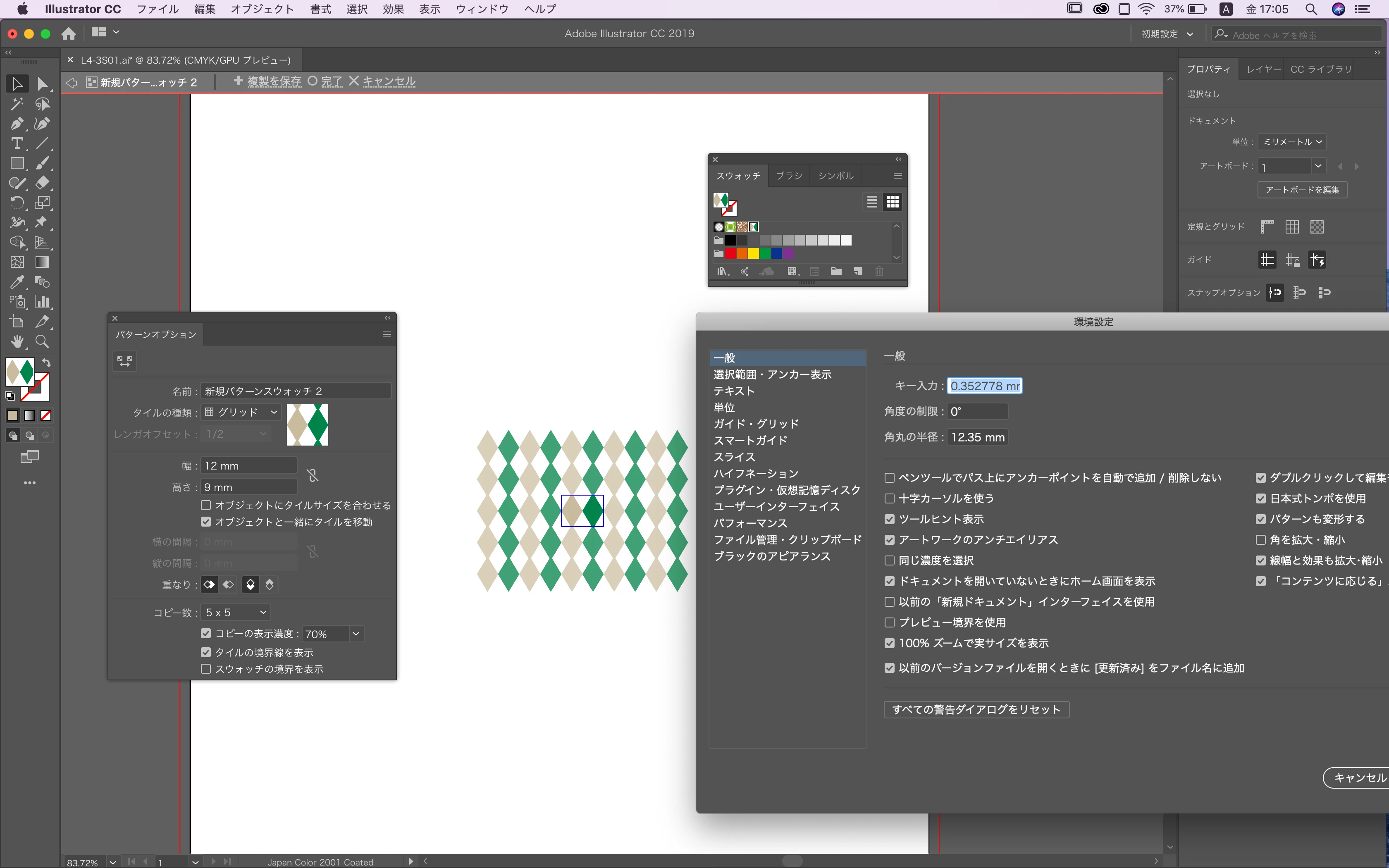The image size is (1389, 868).
Task: Select the Type tool
Action: [17, 143]
